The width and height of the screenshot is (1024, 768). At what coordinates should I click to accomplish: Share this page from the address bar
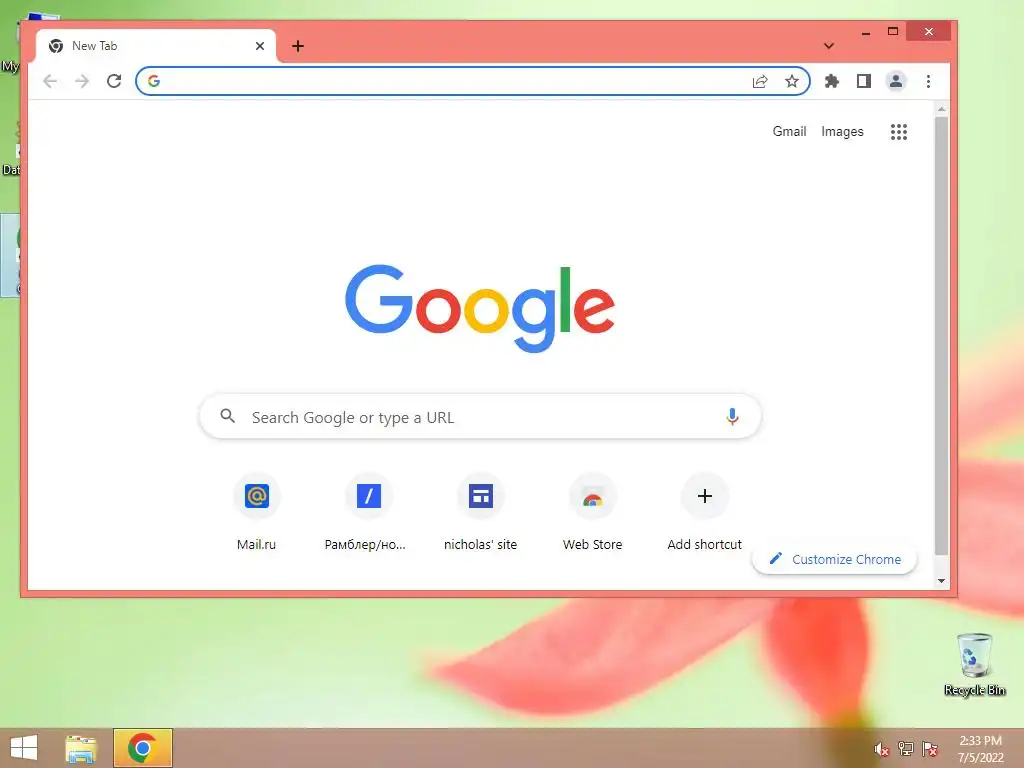tap(760, 81)
